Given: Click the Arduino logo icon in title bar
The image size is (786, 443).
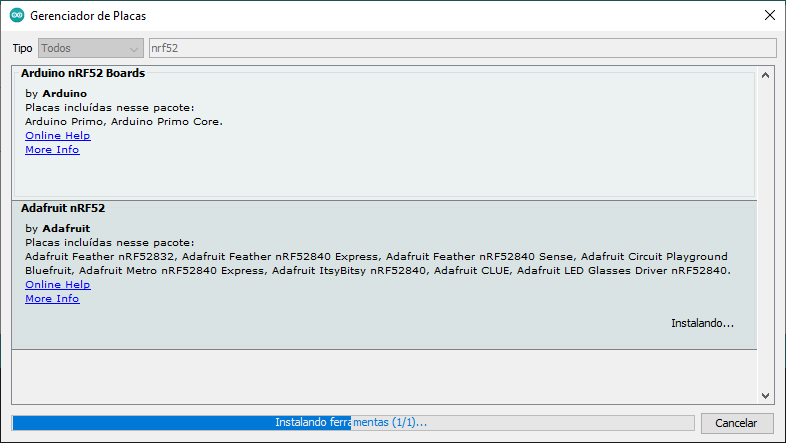Looking at the screenshot, I should pyautogui.click(x=17, y=16).
